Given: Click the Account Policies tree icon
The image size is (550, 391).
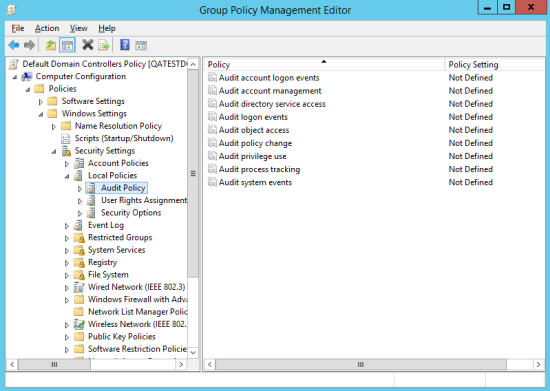Looking at the screenshot, I should click(79, 163).
